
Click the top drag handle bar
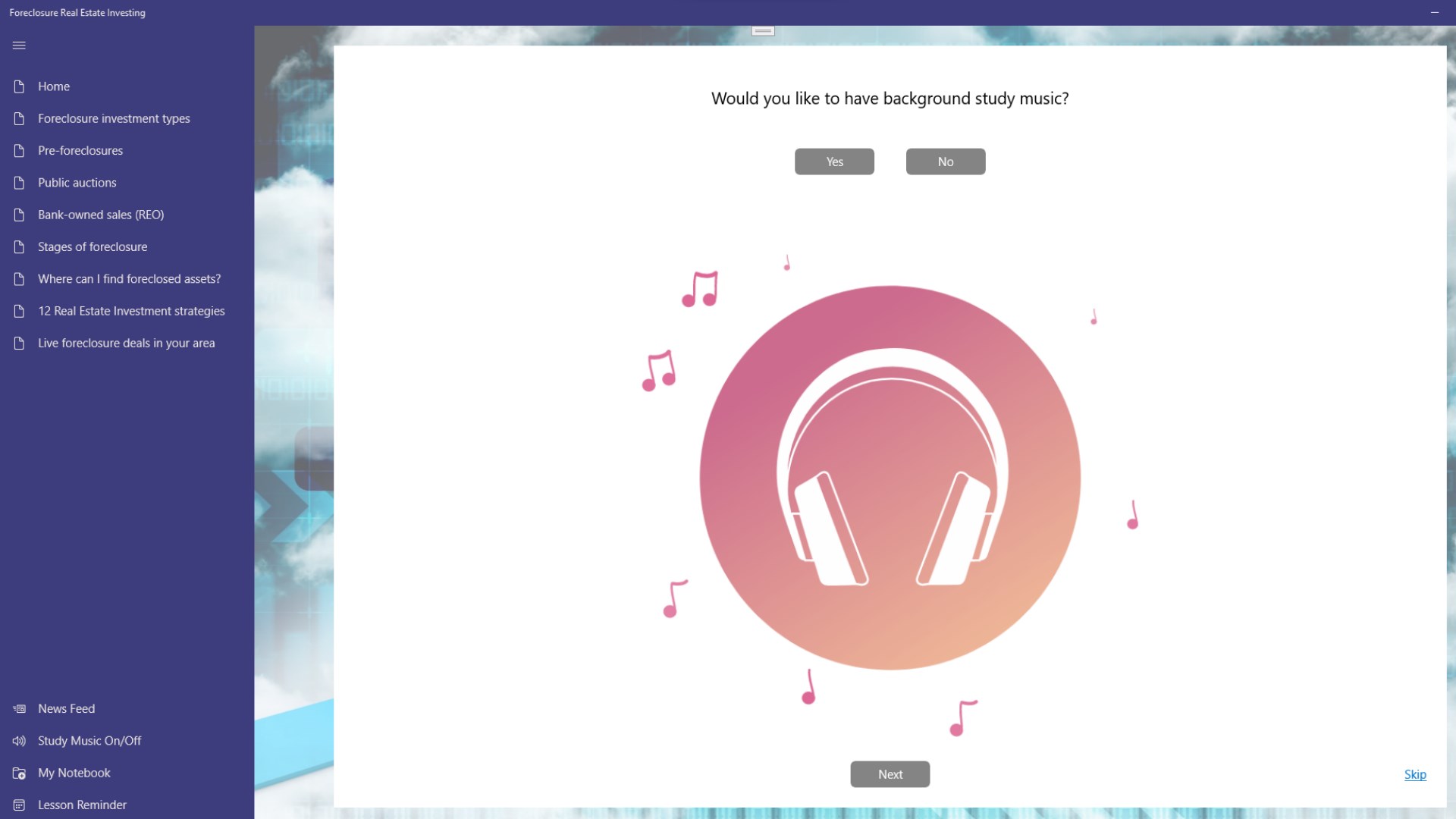(x=763, y=31)
